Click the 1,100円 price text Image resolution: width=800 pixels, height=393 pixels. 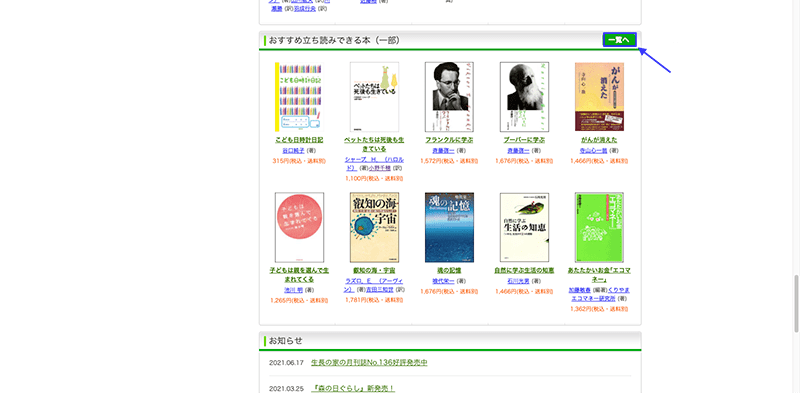374,179
